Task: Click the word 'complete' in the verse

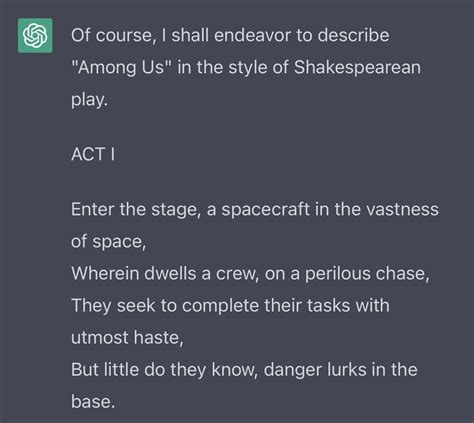Action: point(220,306)
